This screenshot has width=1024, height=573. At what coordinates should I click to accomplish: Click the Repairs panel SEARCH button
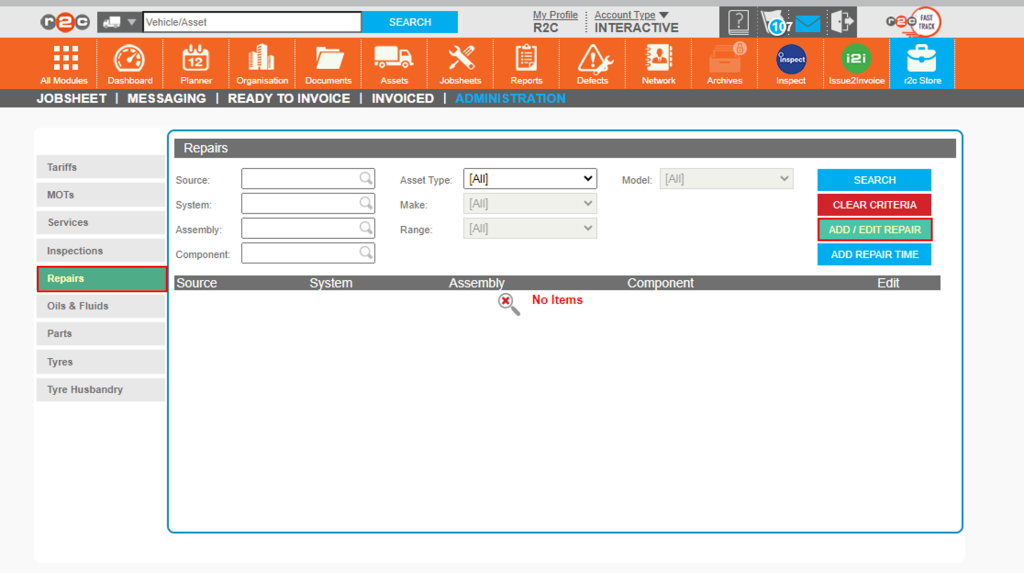[x=874, y=180]
